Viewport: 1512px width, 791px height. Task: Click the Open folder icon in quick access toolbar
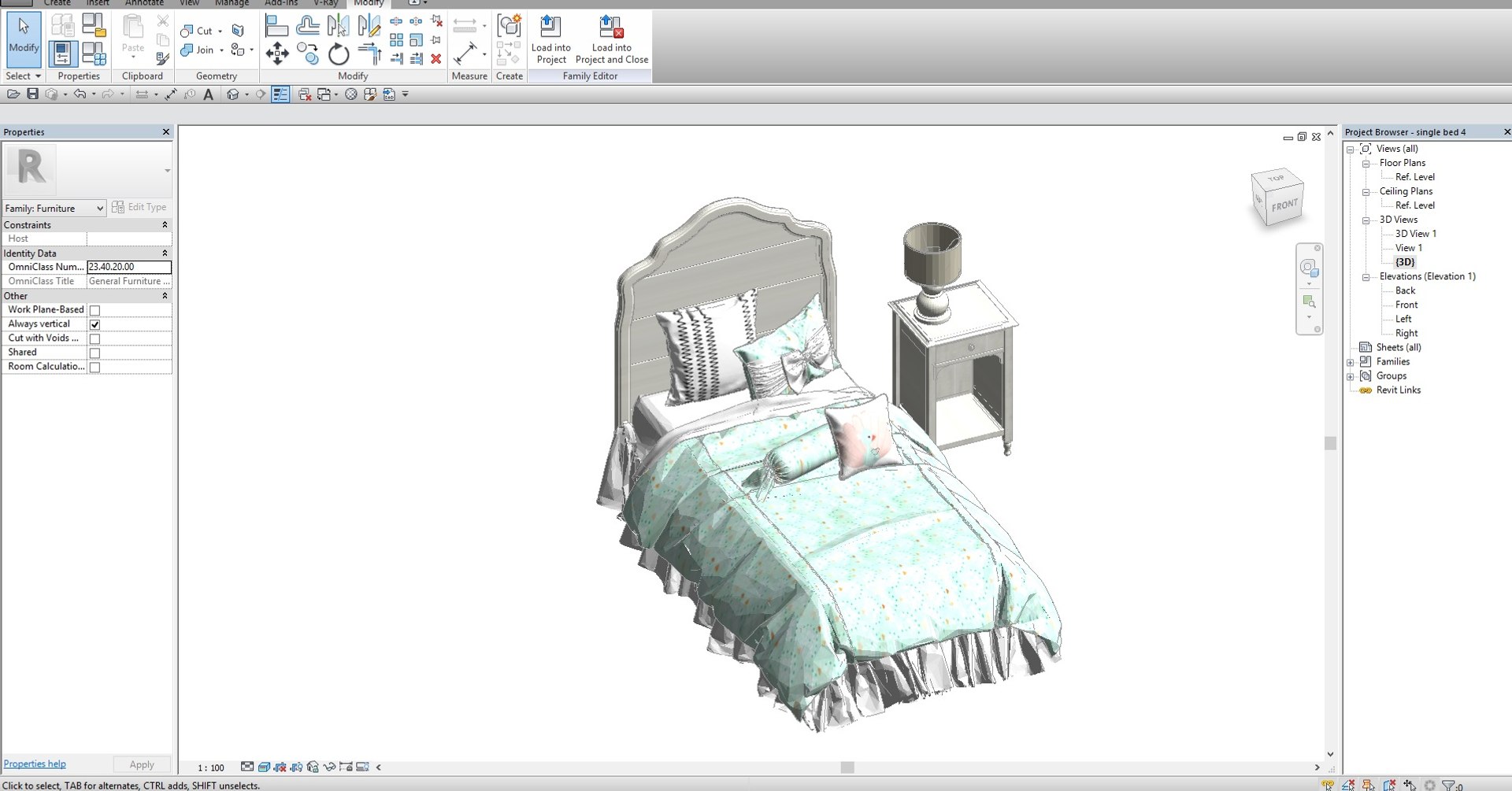13,94
